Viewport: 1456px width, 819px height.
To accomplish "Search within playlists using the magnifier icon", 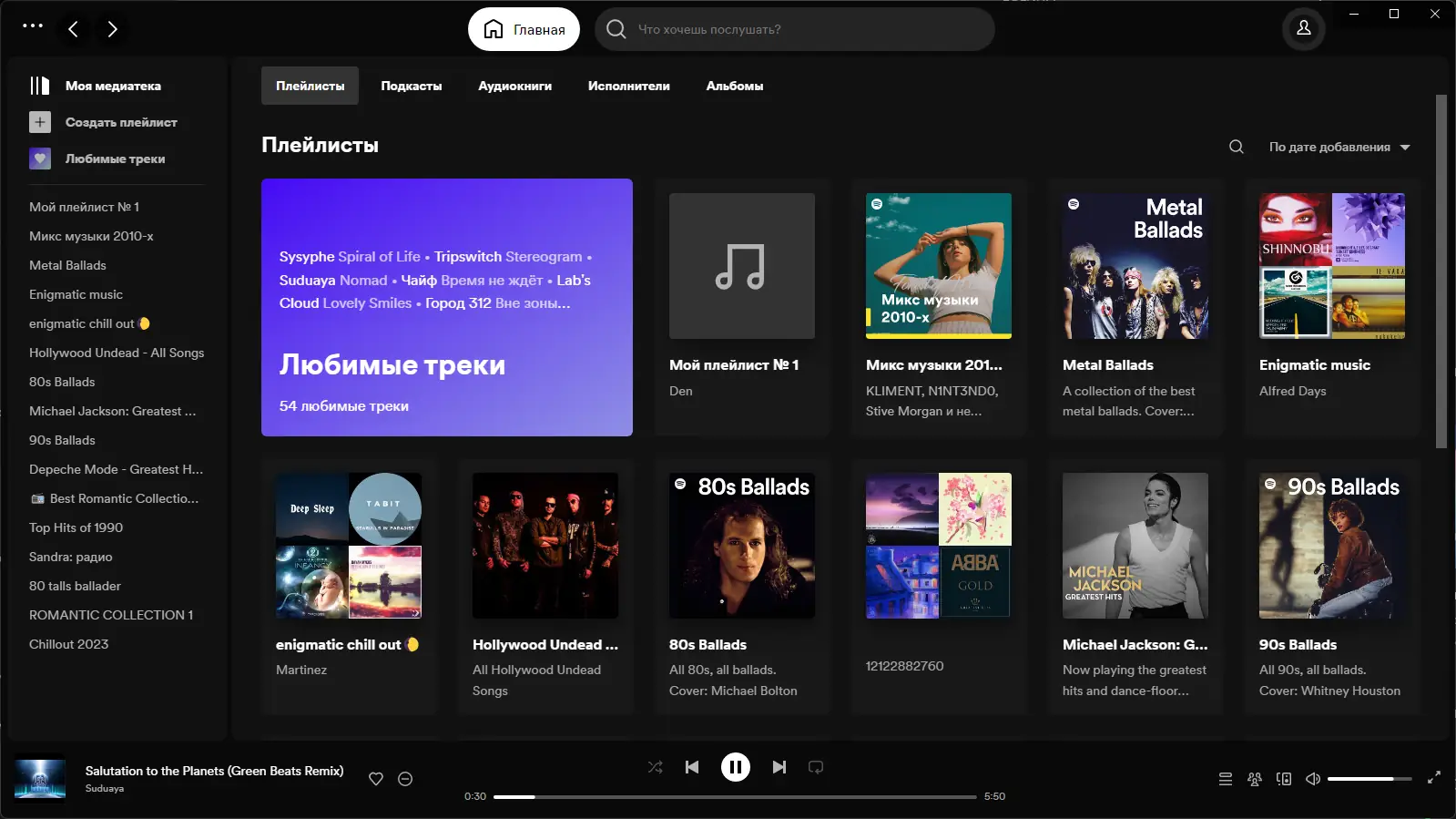I will (1236, 147).
